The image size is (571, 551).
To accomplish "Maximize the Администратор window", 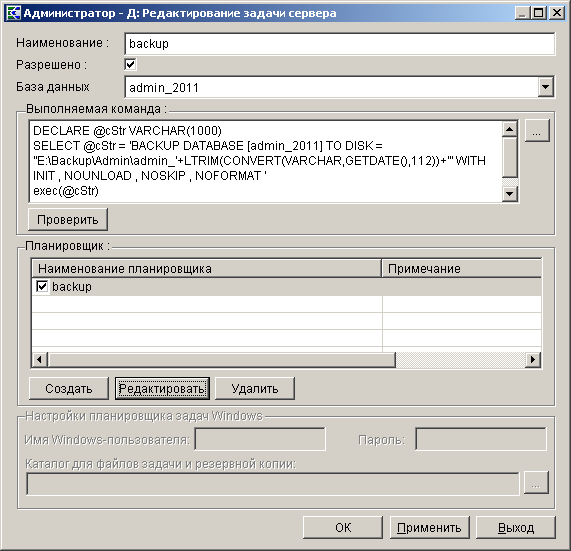I will [x=539, y=13].
